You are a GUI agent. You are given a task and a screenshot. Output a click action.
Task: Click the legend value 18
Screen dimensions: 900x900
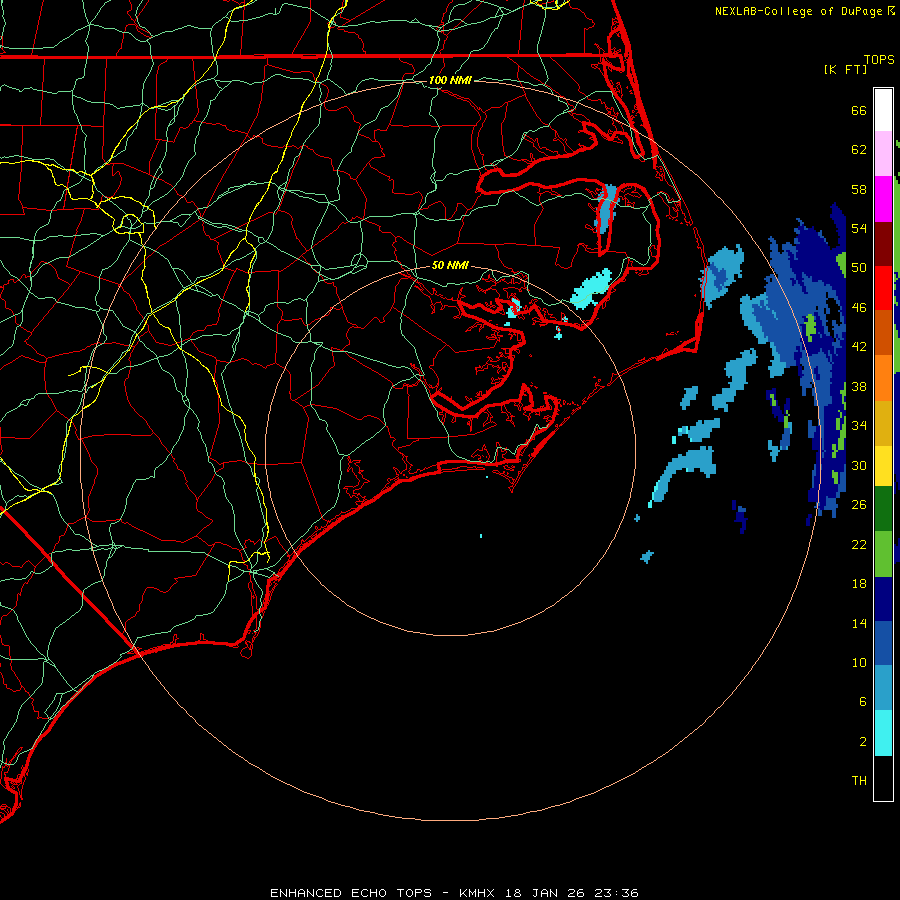[x=859, y=584]
